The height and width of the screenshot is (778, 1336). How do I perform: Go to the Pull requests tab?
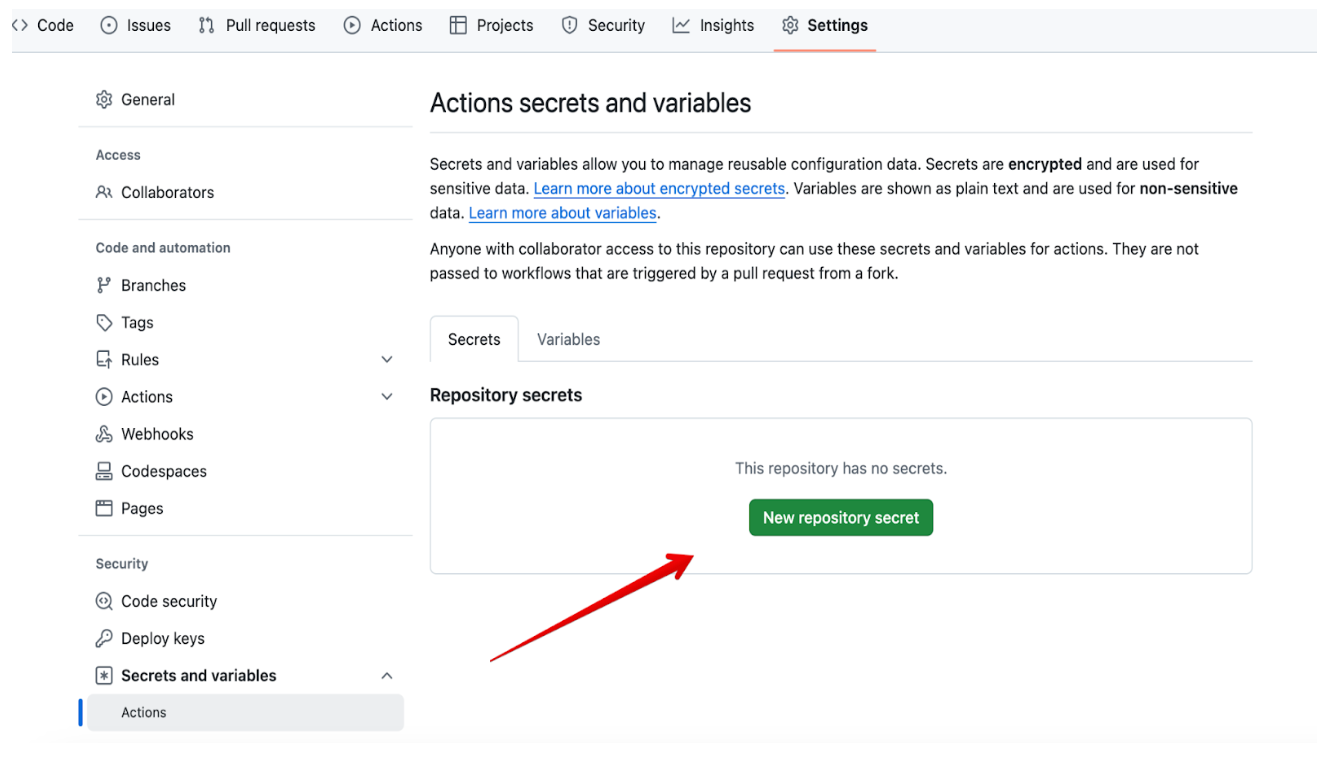pos(257,26)
